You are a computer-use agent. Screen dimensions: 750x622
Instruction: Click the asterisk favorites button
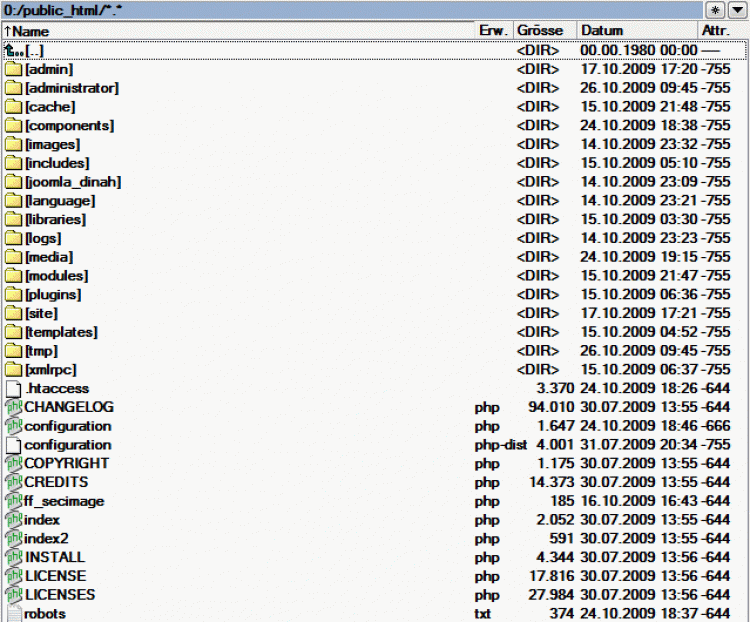[714, 10]
